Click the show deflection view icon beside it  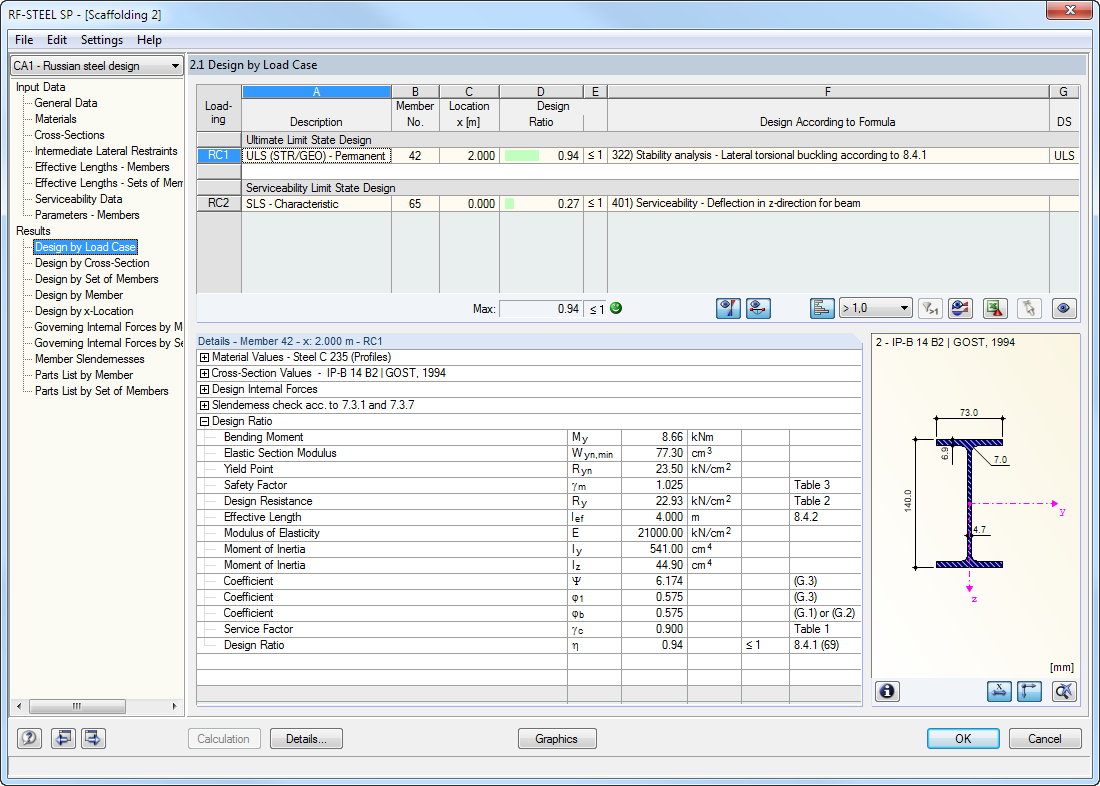tap(758, 308)
